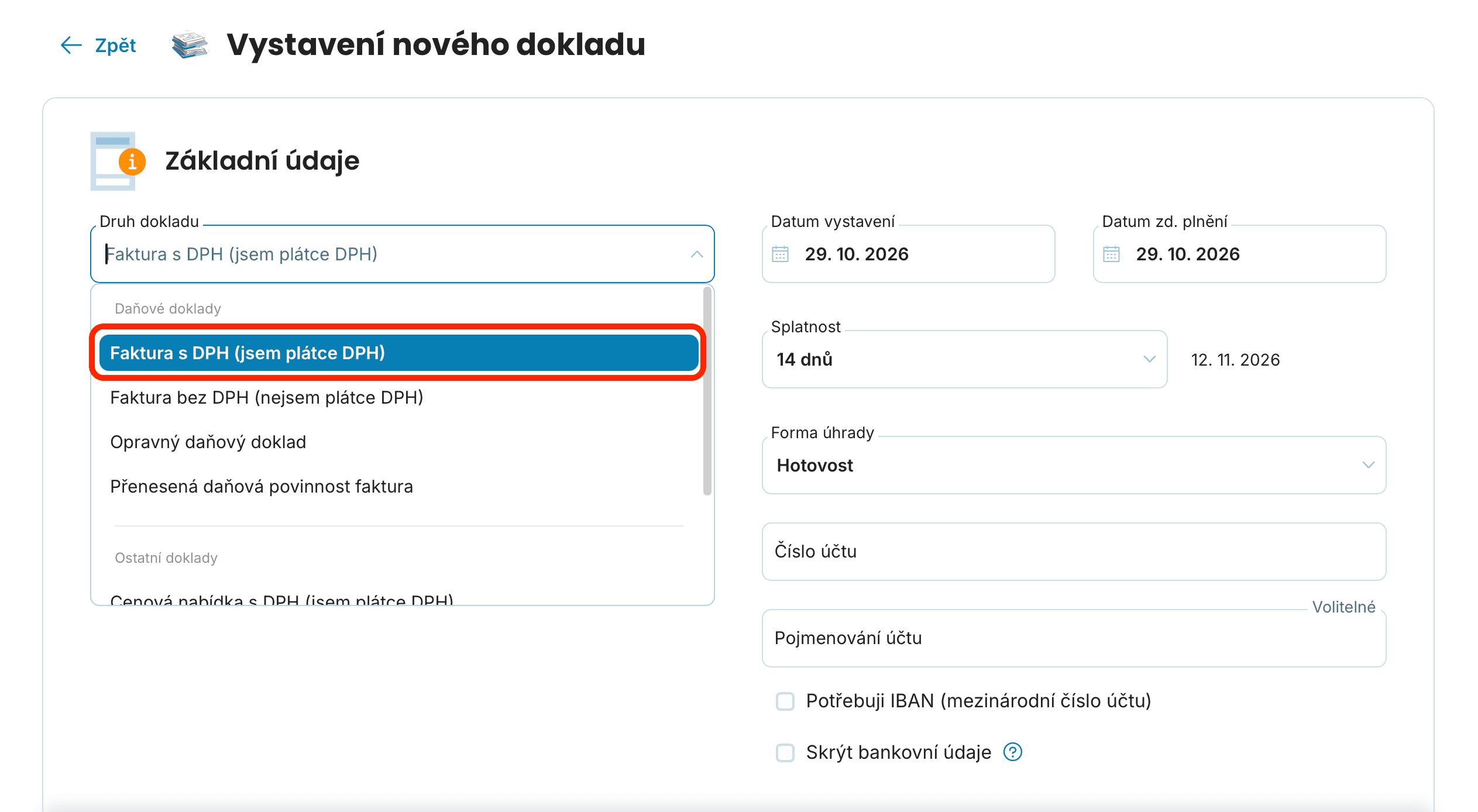Click the document stack icon beside page title
This screenshot has width=1478, height=812.
point(190,45)
